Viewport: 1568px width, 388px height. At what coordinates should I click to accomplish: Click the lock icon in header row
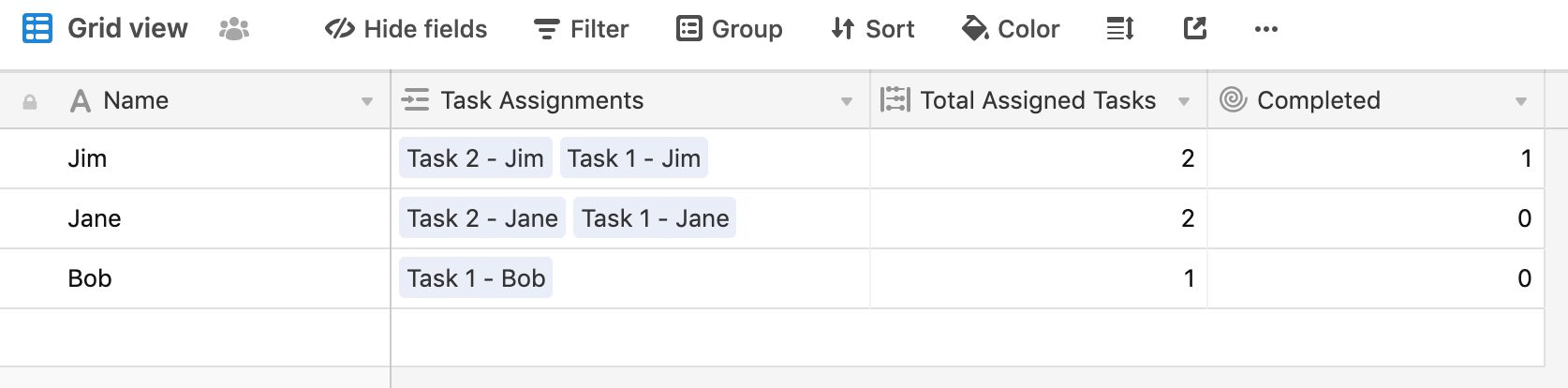click(x=30, y=102)
